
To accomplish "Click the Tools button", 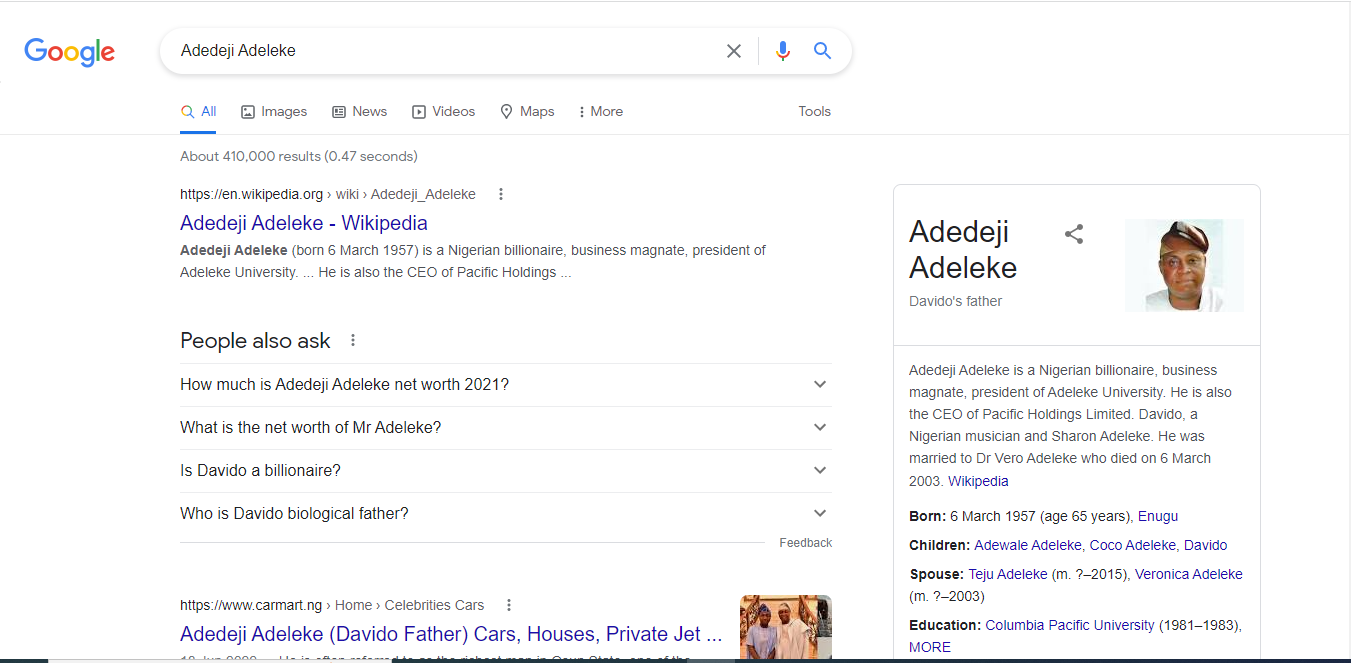I will point(814,112).
